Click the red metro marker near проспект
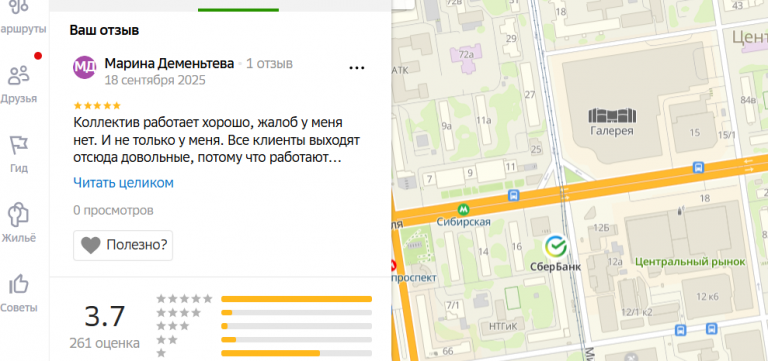 pos(393,266)
